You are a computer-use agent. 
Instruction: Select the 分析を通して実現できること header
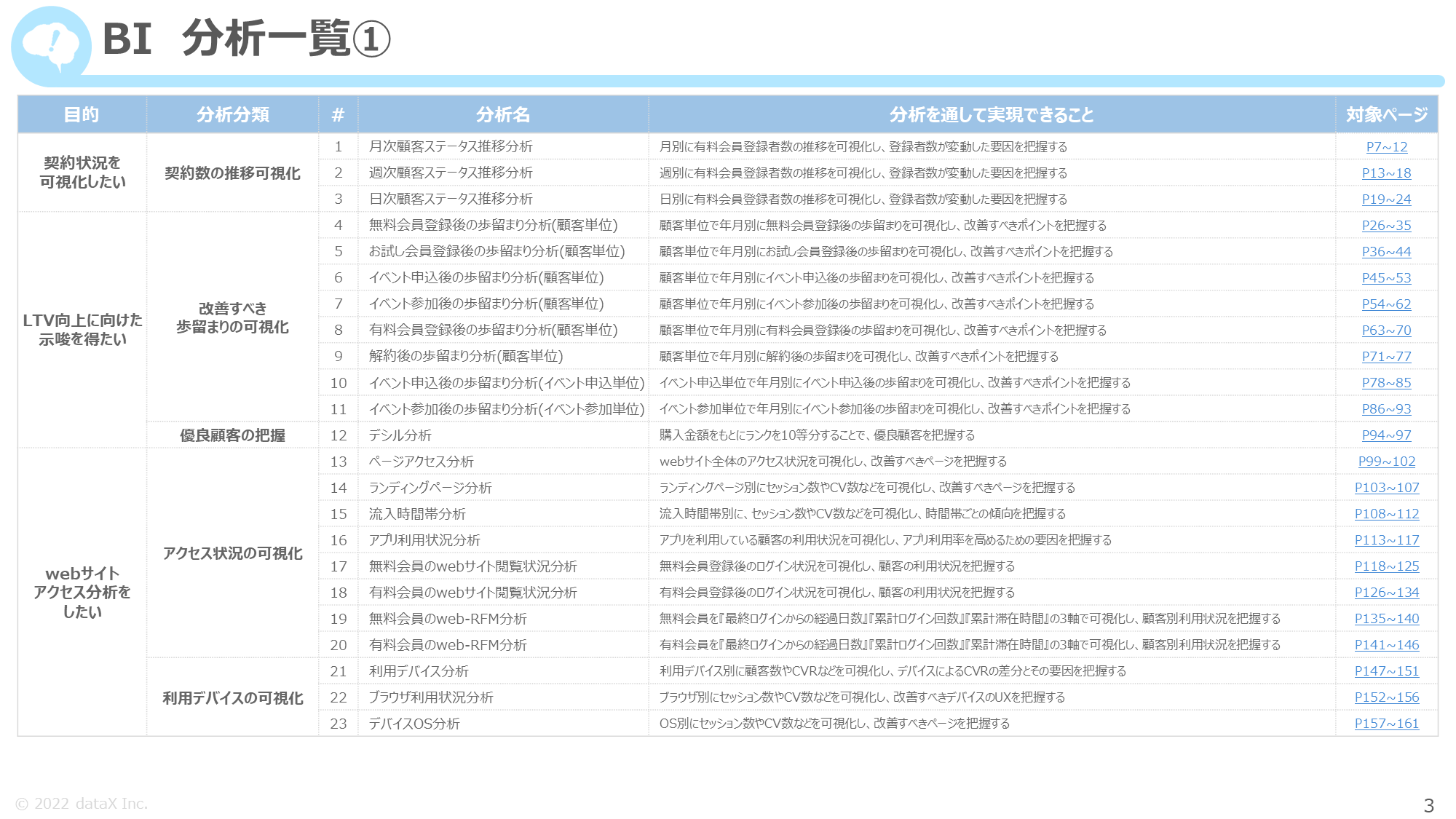[992, 114]
